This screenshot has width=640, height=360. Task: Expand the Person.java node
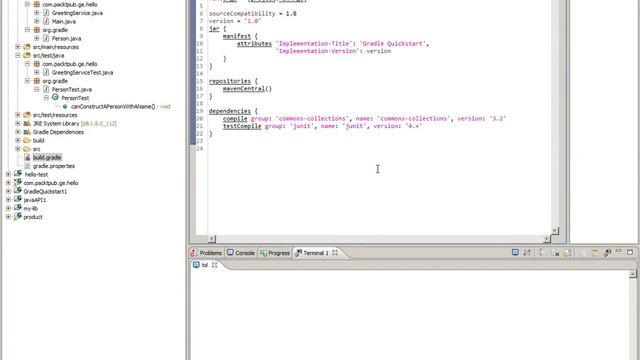[37, 38]
